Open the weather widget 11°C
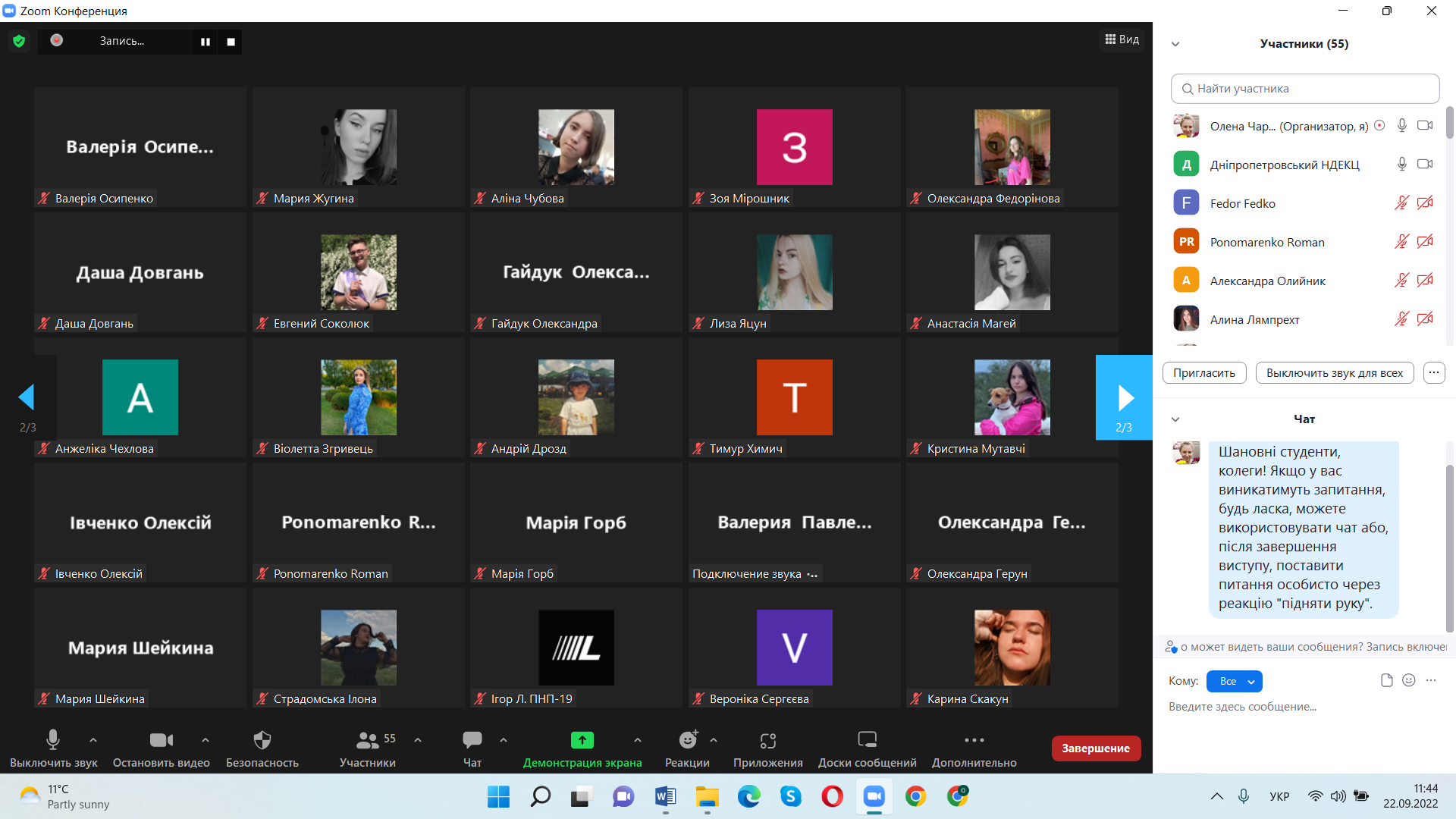The image size is (1456, 819). (x=64, y=796)
